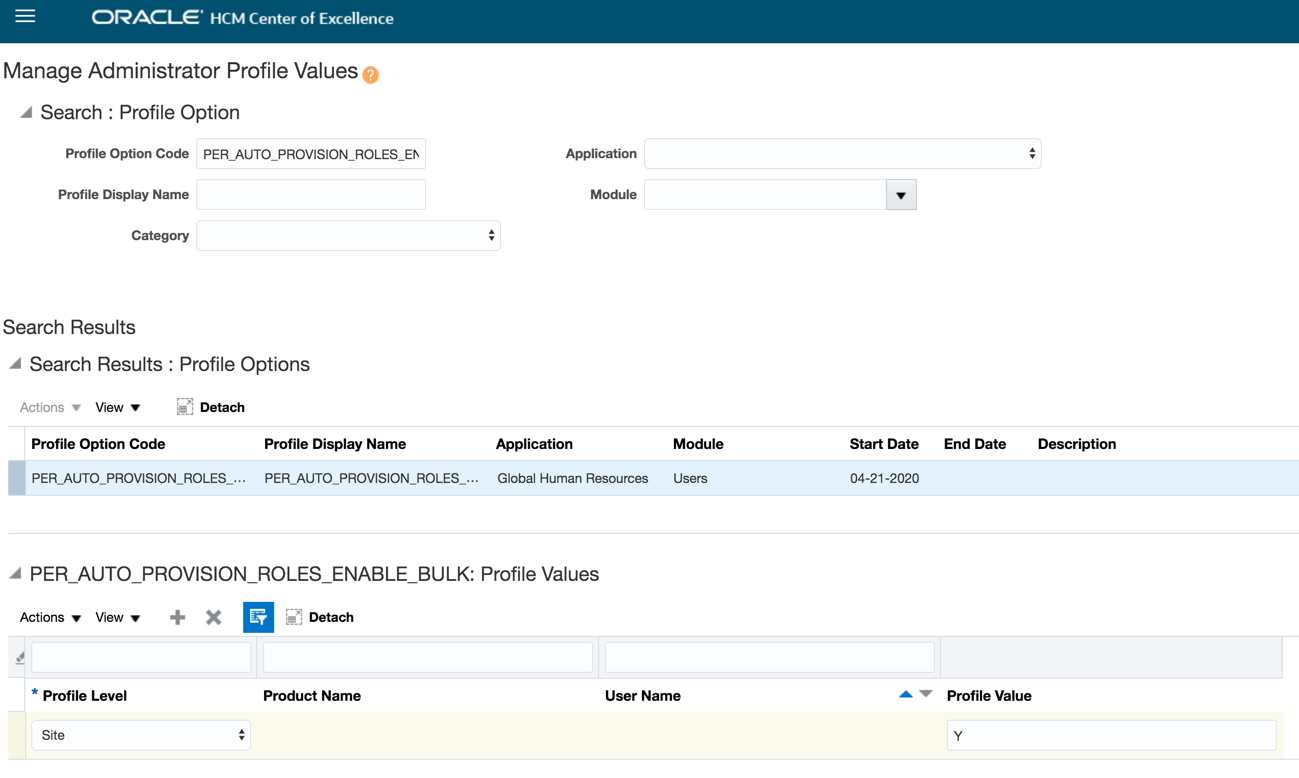Image resolution: width=1299 pixels, height=778 pixels.
Task: Collapse the Search: Profile Option section
Action: tap(26, 113)
